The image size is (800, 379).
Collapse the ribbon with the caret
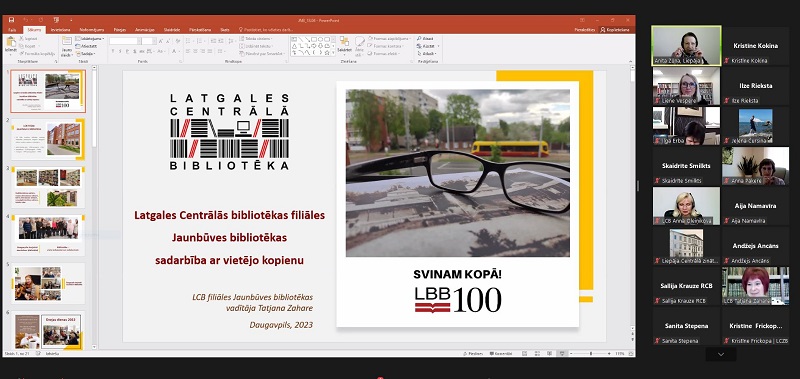click(631, 61)
